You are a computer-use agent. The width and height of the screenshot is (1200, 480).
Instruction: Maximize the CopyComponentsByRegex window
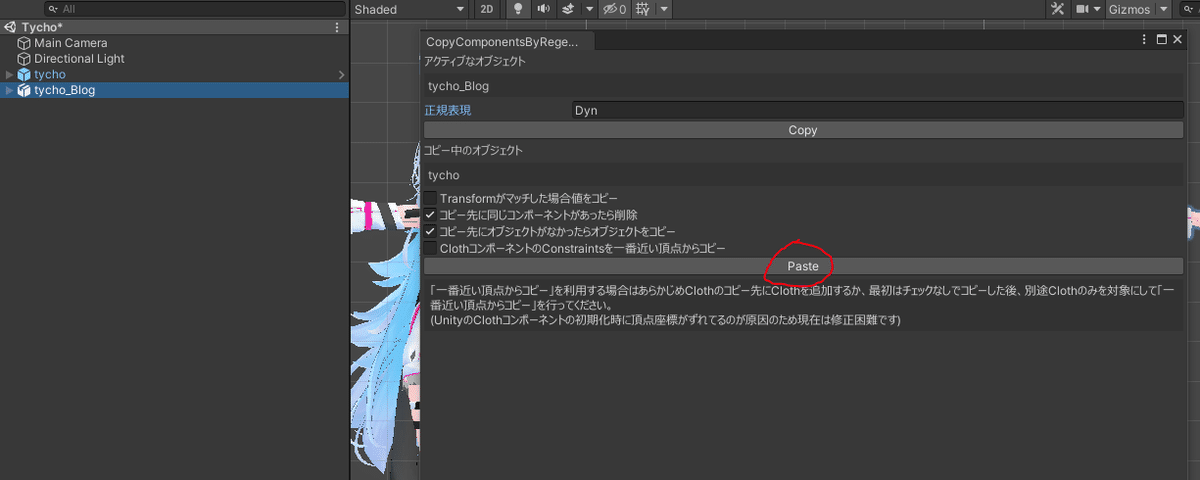[x=1161, y=40]
